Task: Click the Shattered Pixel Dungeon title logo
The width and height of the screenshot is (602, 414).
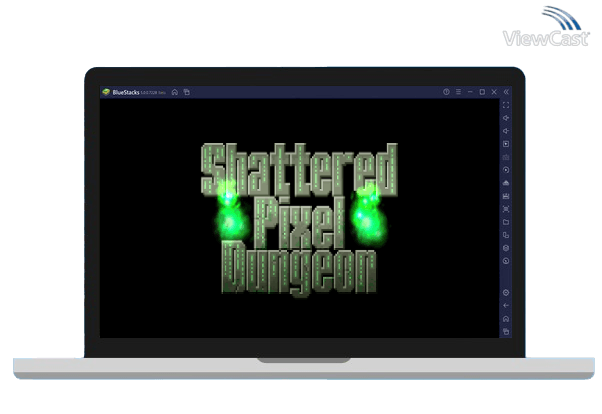Action: 299,220
